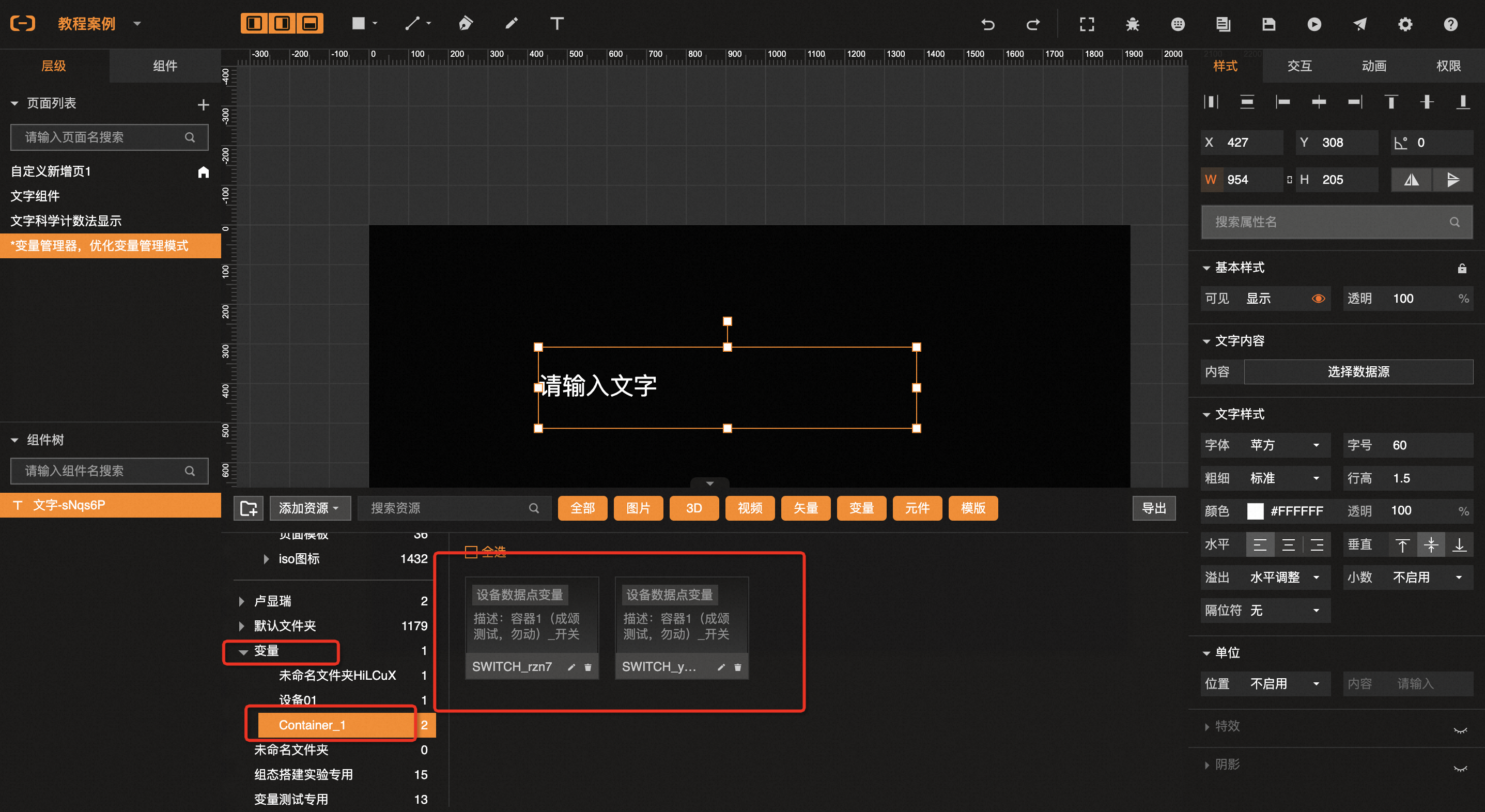This screenshot has height=812, width=1485.
Task: Click the preview play icon
Action: coord(1314,24)
